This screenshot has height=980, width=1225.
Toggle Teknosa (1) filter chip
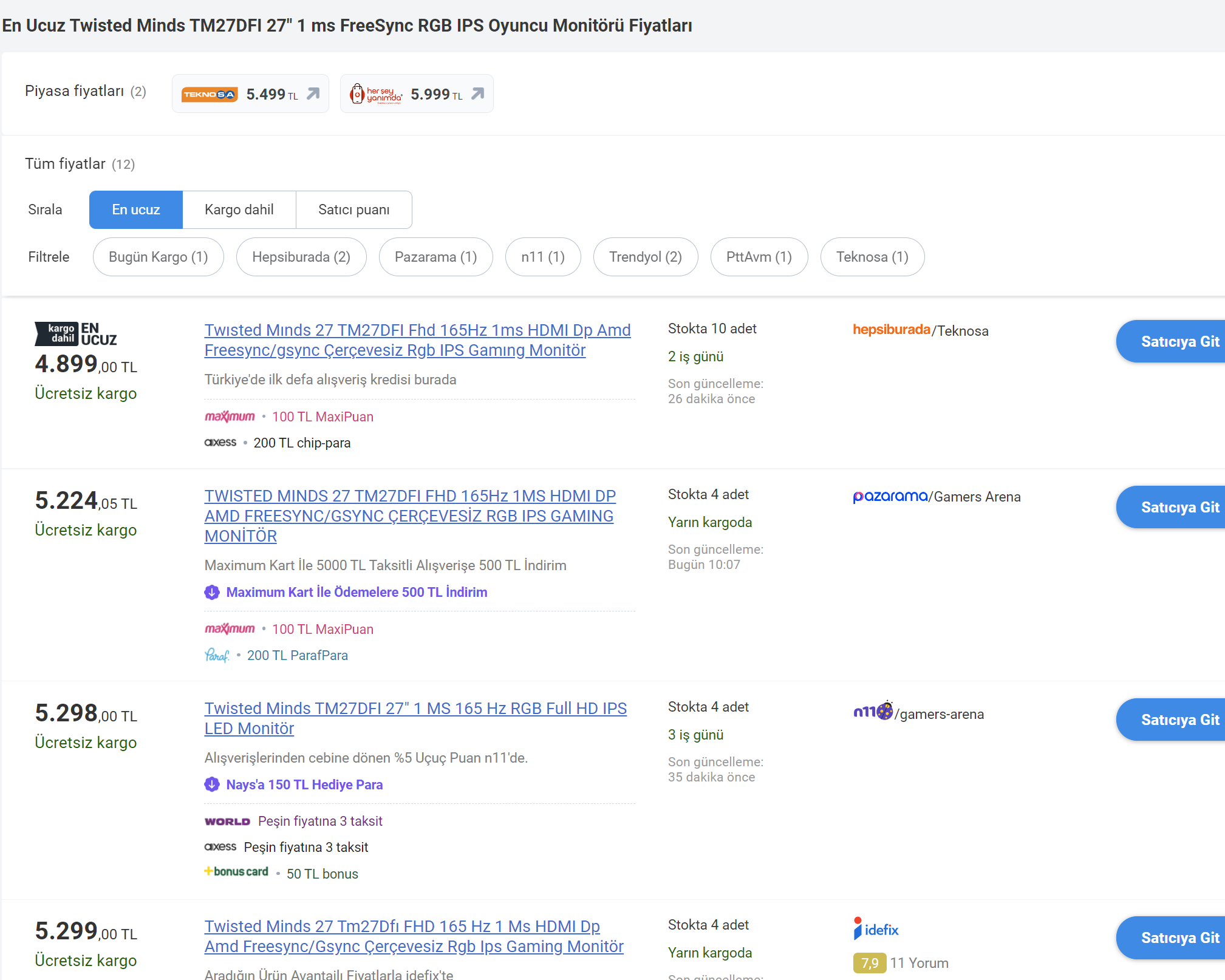pos(872,257)
